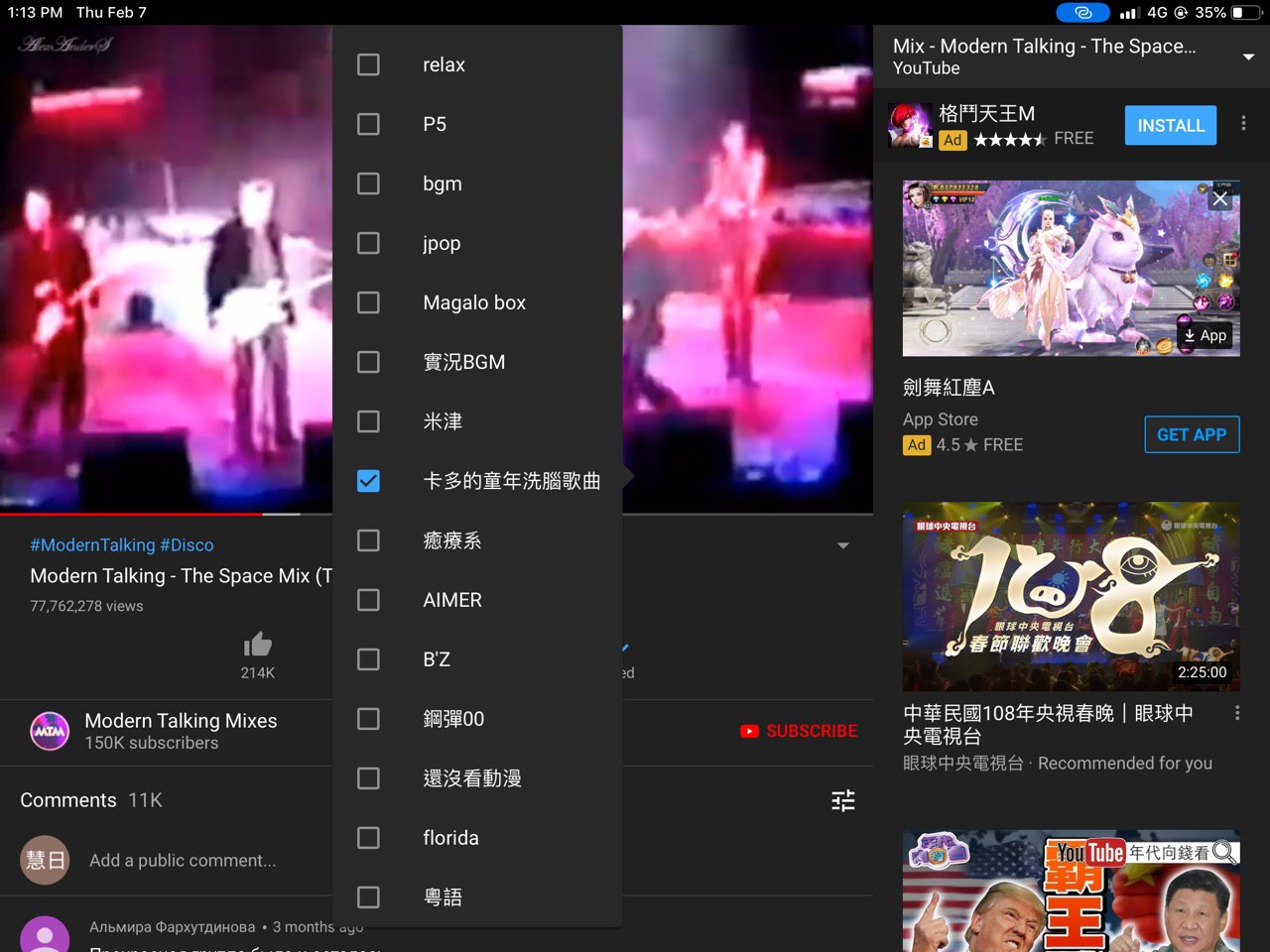Tap the 150K subscribers text
The image size is (1270, 952).
click(151, 743)
